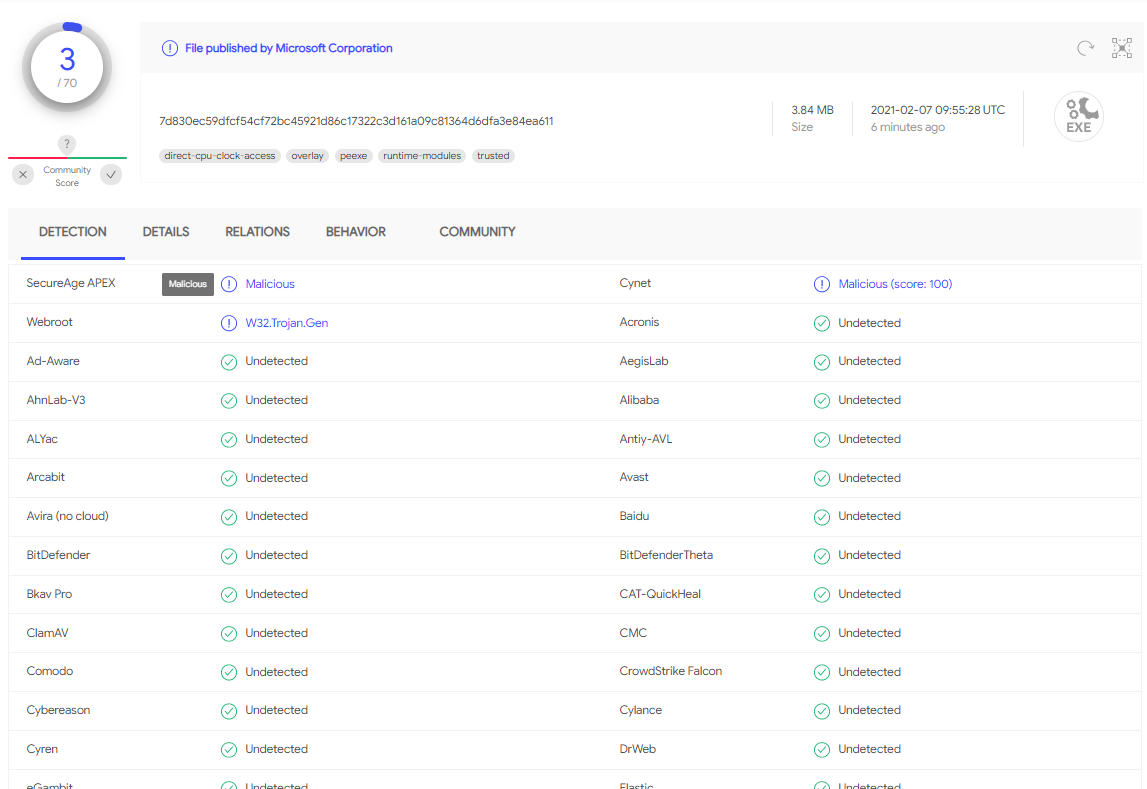1147x789 pixels.
Task: Switch to the BEHAVIOR tab
Action: click(x=355, y=231)
